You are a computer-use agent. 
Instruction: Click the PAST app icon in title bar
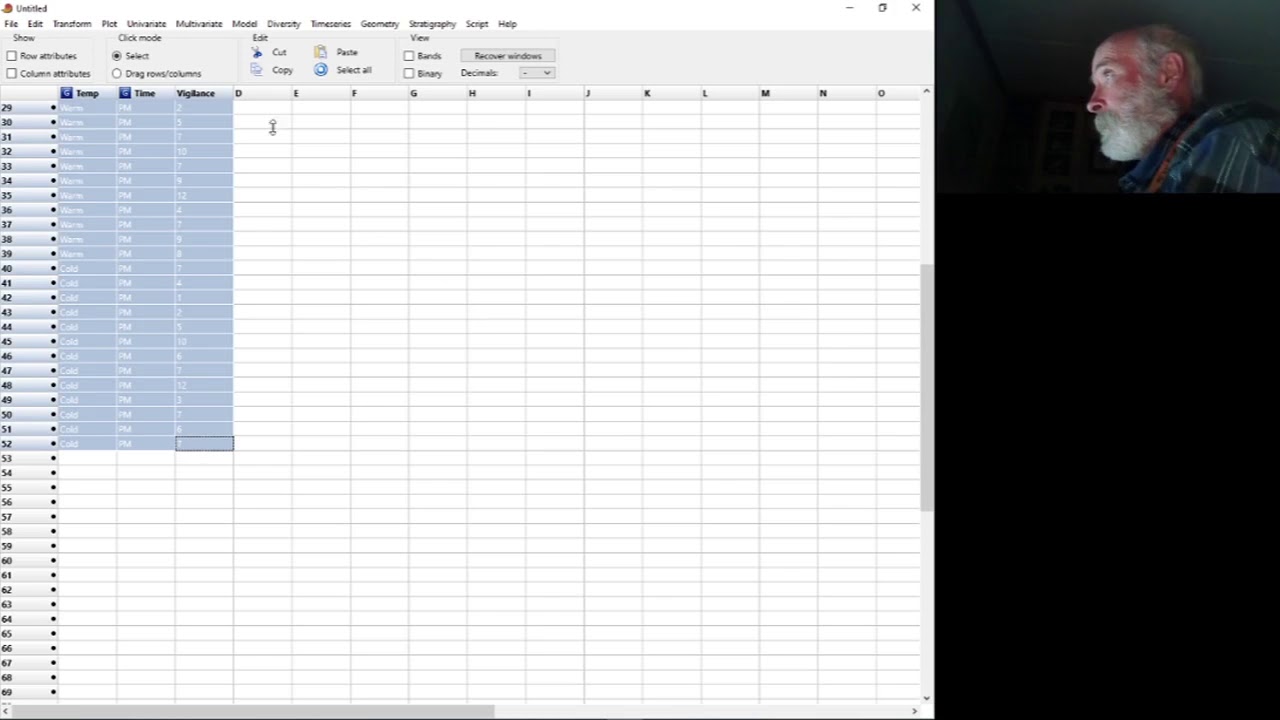coord(7,8)
